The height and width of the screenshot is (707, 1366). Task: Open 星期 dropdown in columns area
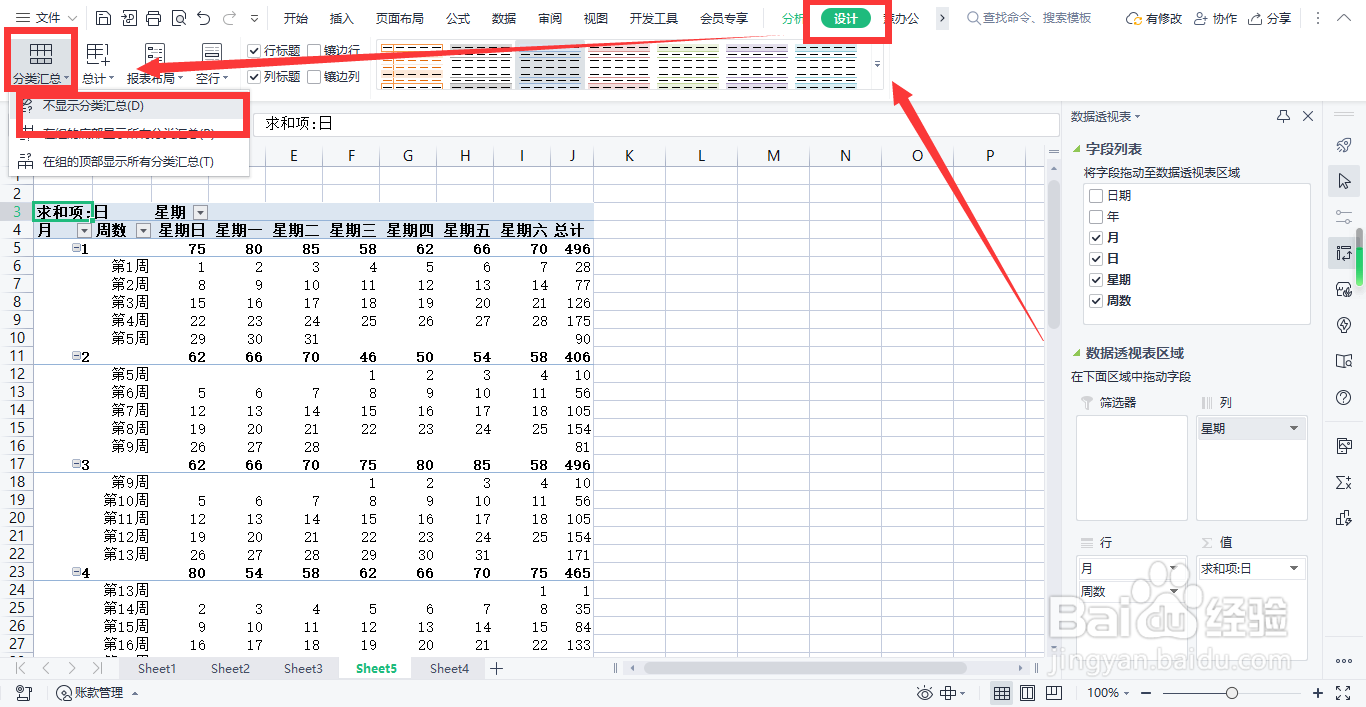1294,428
